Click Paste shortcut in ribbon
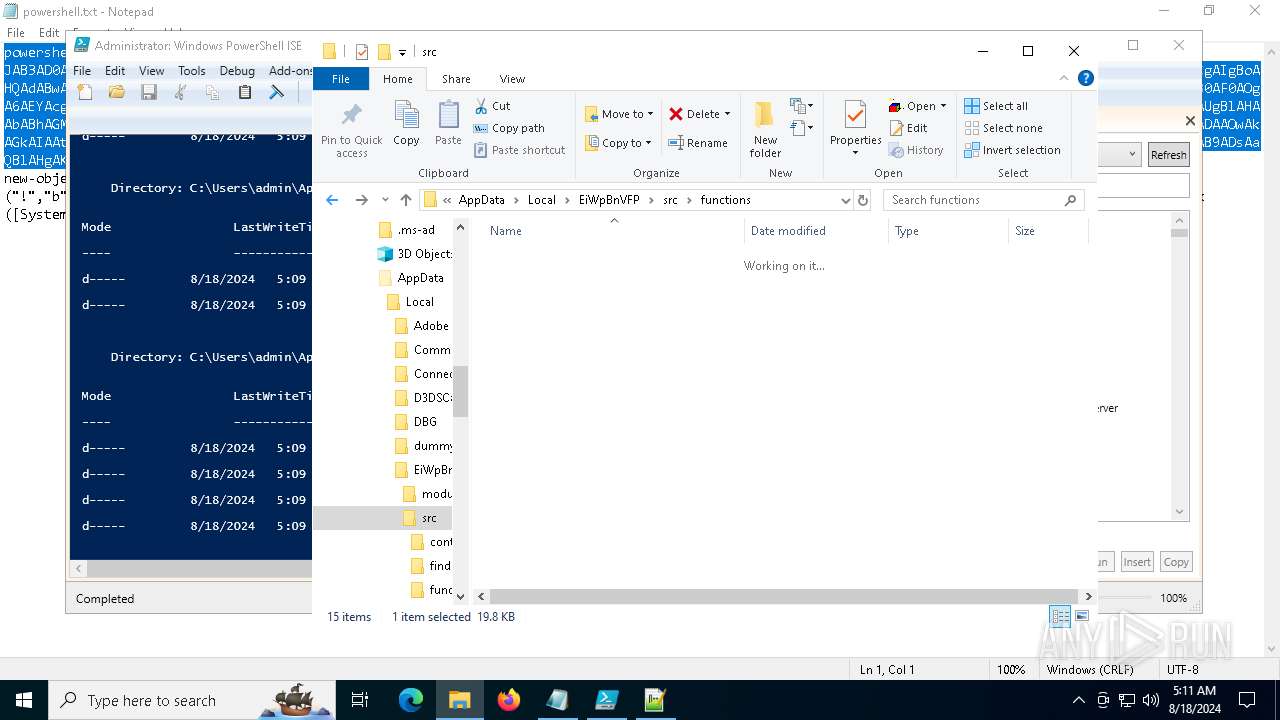 (519, 150)
